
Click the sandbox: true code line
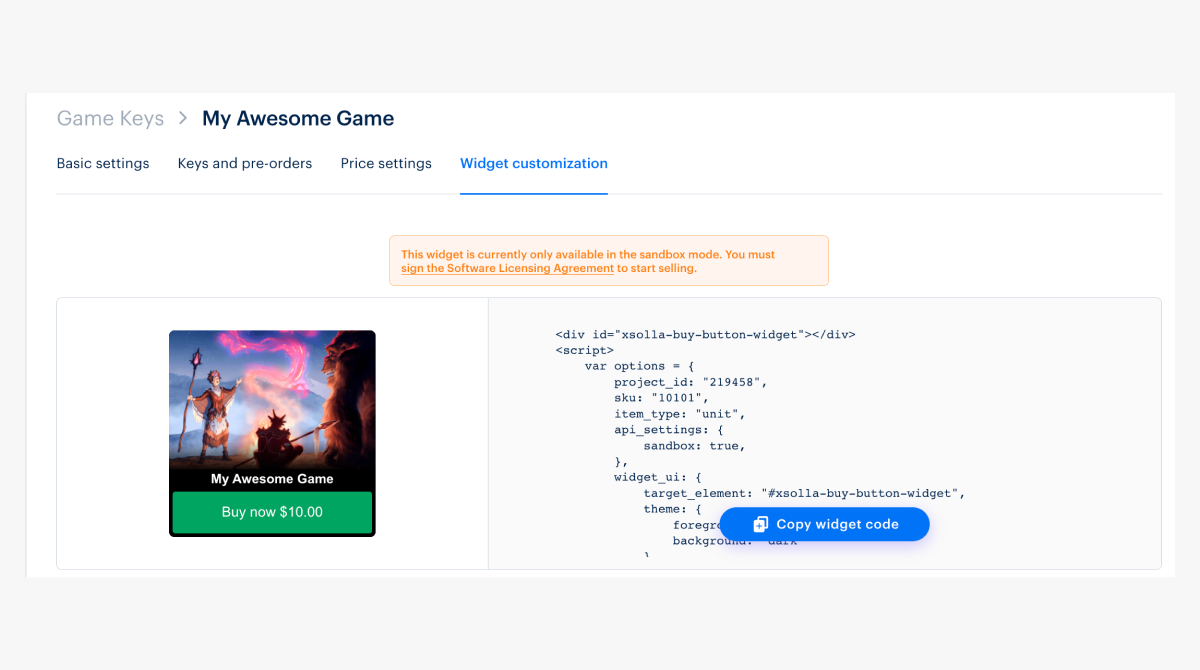694,445
